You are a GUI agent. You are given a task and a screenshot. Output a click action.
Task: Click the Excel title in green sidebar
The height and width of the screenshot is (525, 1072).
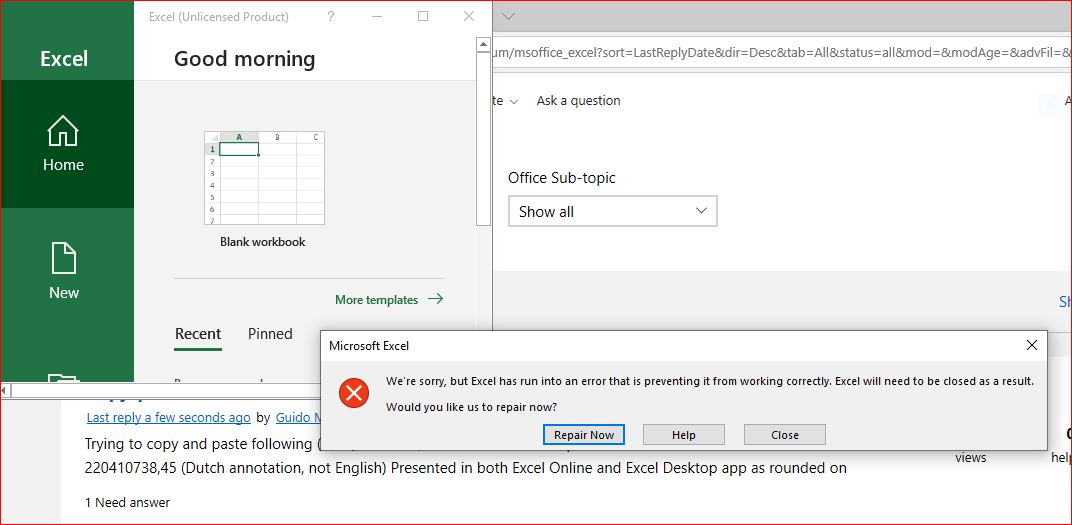(64, 59)
